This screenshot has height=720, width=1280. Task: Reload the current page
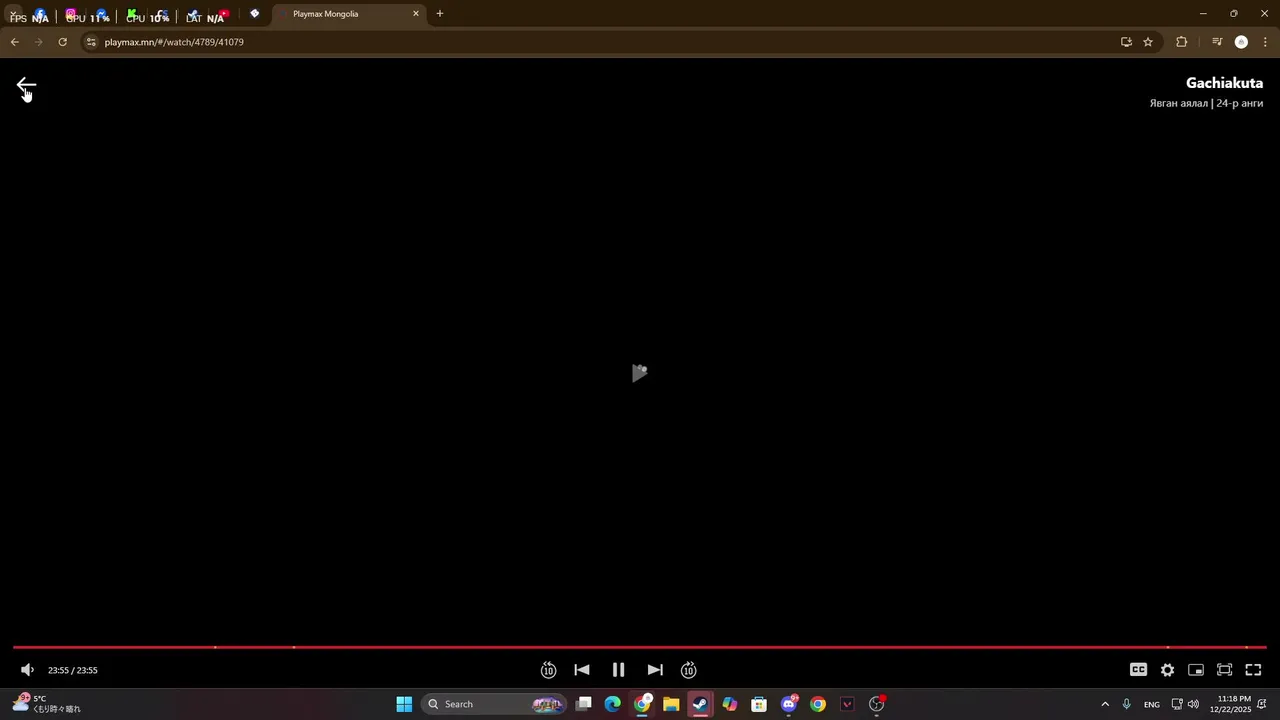62,42
